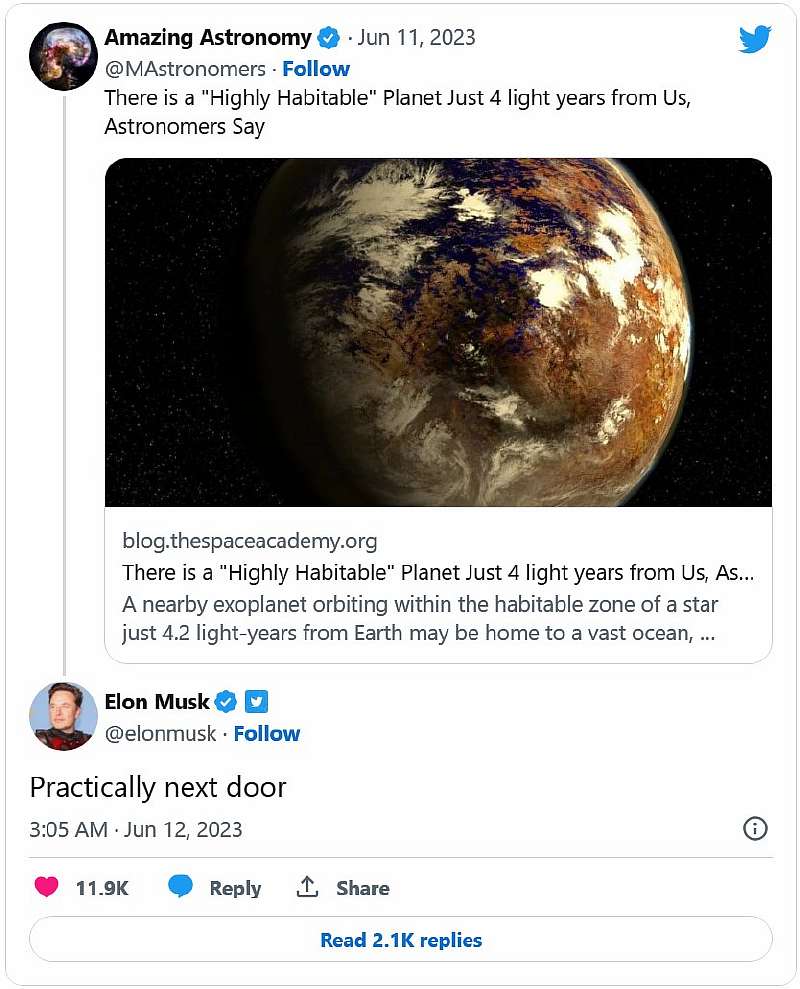Screen dimensions: 800x989
Task: Click Elon Musk's verified checkmark badge
Action: coord(227,701)
